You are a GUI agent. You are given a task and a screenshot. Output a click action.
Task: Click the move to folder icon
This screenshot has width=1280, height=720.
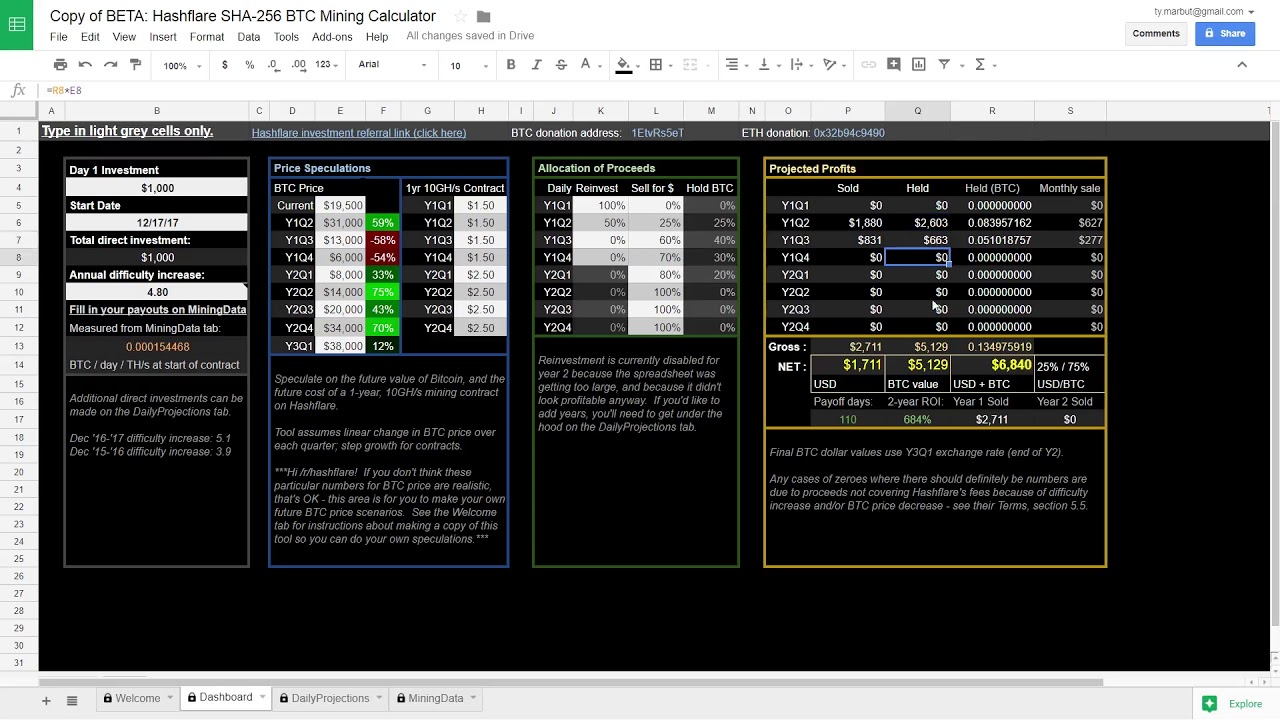click(x=484, y=16)
